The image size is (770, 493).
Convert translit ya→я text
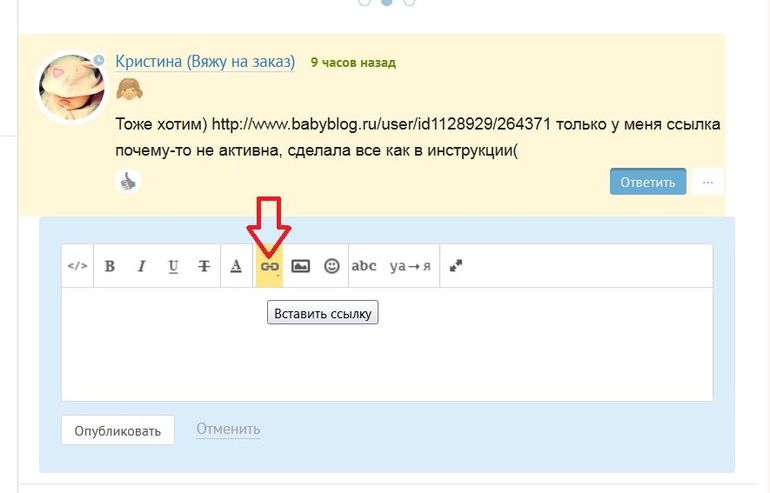click(x=410, y=266)
